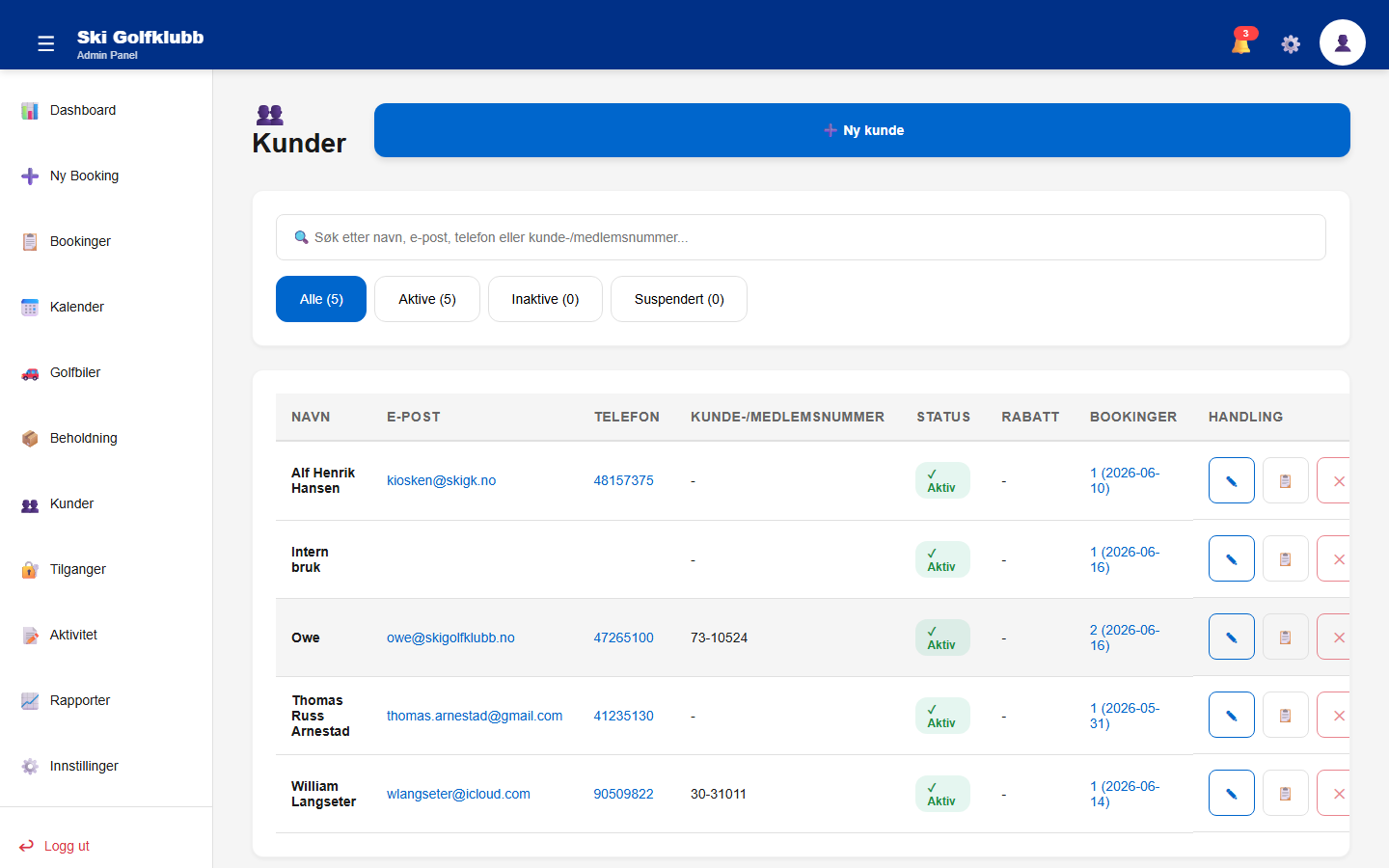Click the Dashboard chart icon
Screen dimensions: 1389x868
tap(30, 111)
